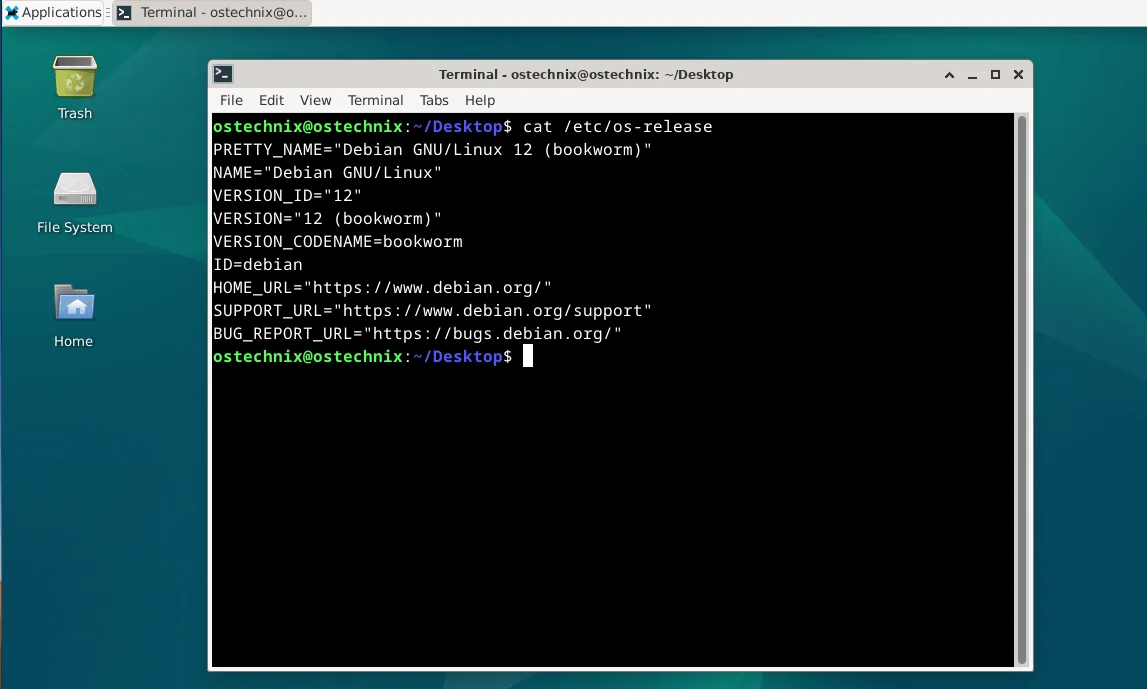Close the Terminal window
The image size is (1147, 689).
point(1018,75)
